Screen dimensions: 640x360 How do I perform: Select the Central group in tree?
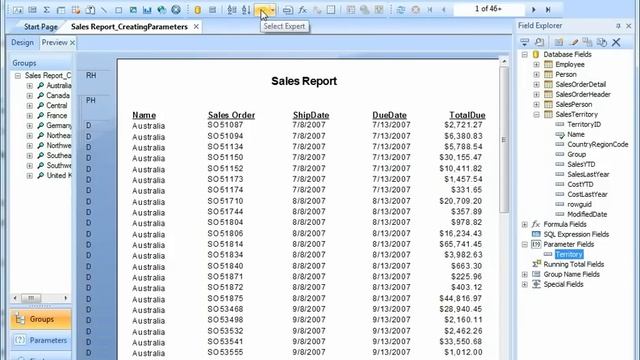point(56,105)
